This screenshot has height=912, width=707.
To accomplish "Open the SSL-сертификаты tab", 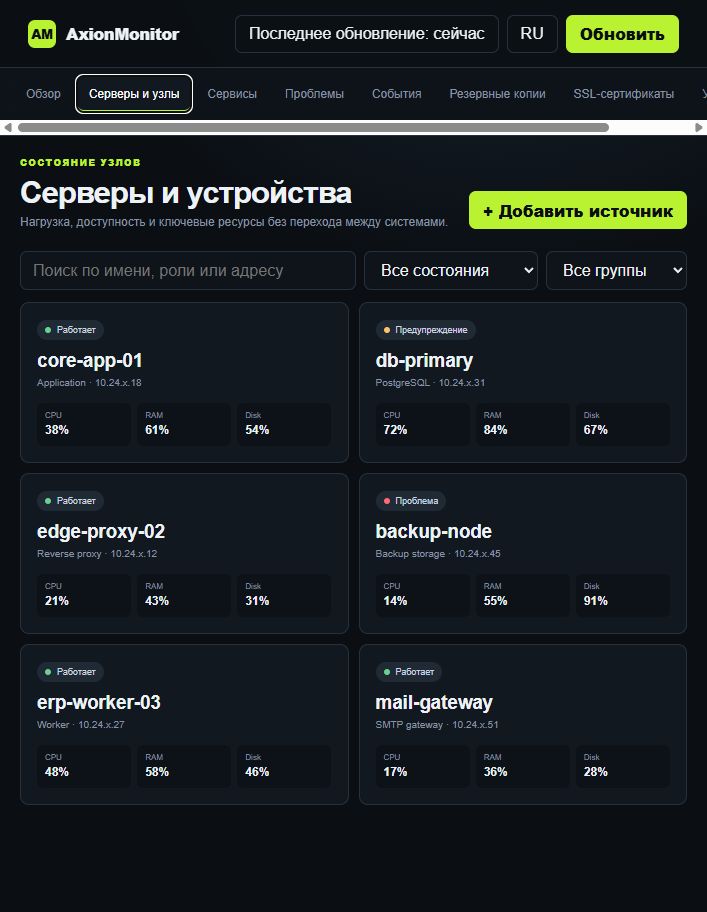I will [624, 94].
